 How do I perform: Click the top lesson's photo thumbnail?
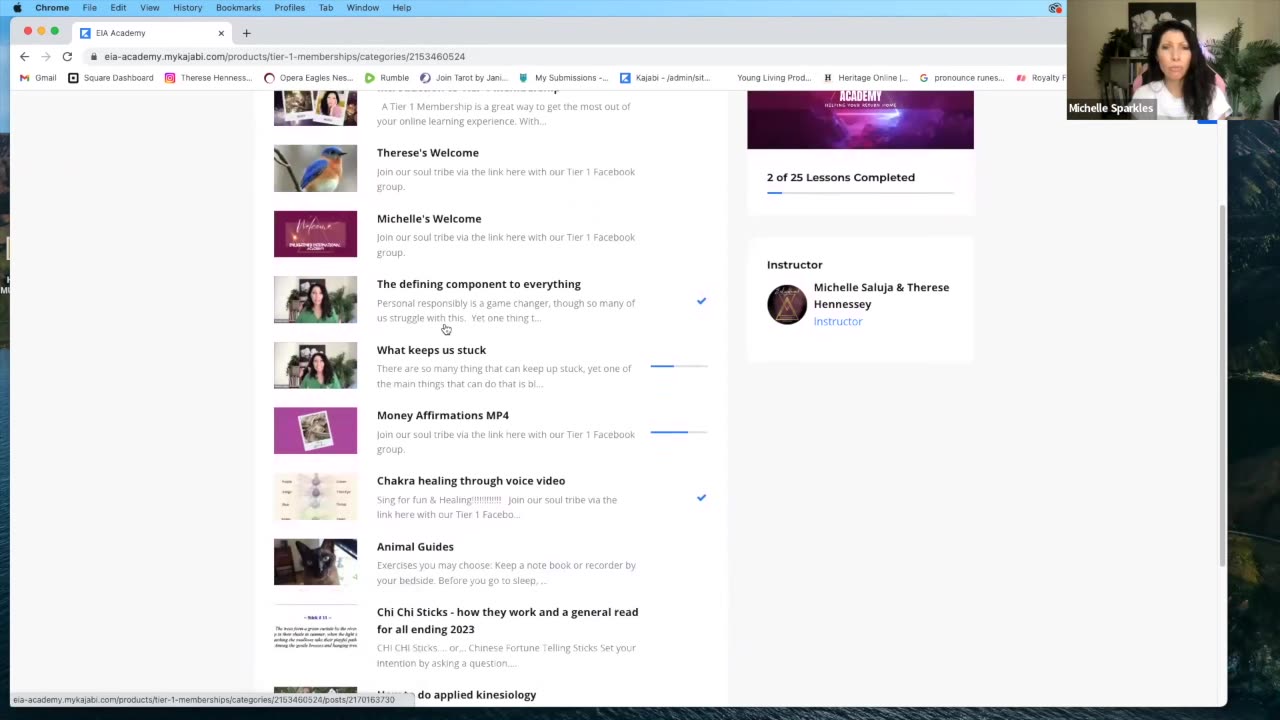tap(315, 108)
